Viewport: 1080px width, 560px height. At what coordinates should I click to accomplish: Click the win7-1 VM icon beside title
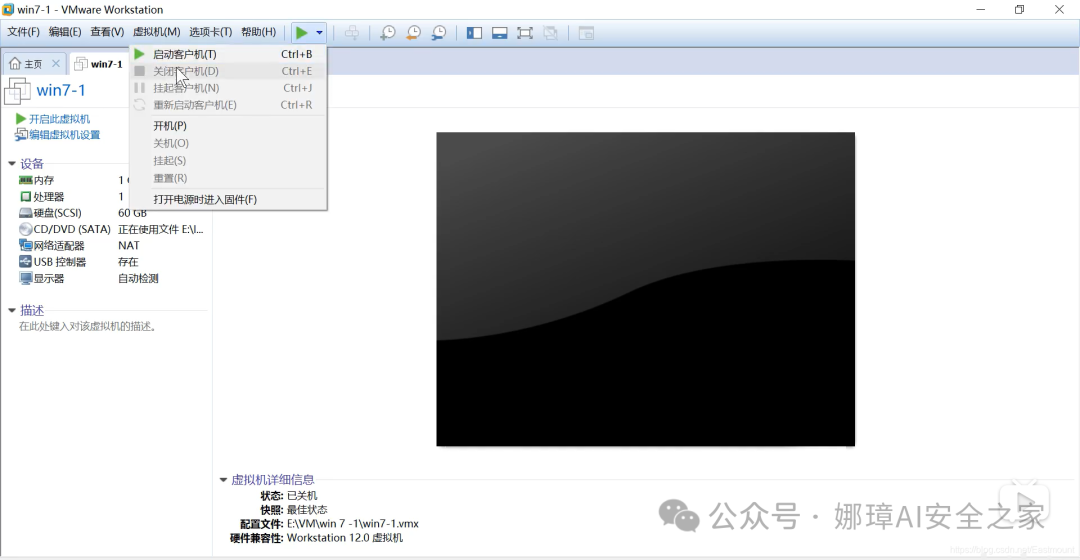[17, 91]
